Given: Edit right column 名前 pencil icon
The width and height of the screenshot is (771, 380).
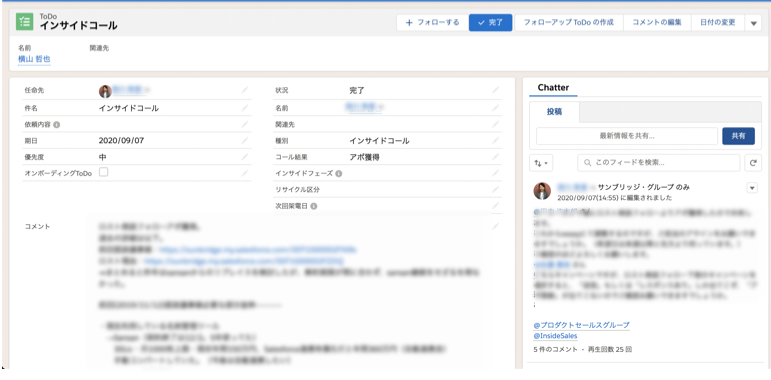Looking at the screenshot, I should 496,108.
